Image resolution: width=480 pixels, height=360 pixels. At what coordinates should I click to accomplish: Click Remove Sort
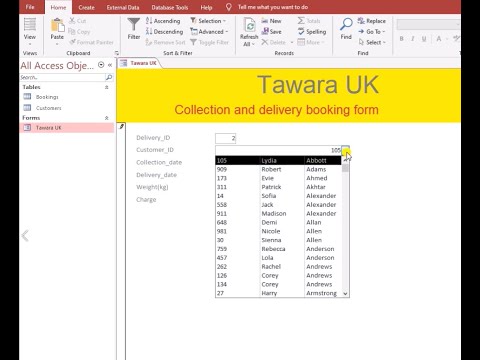(x=165, y=42)
